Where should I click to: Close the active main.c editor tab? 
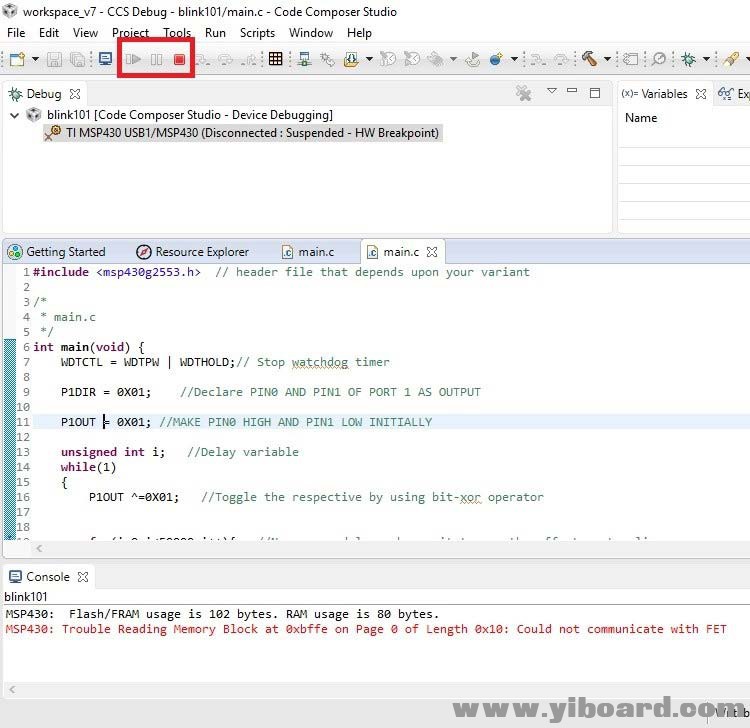coord(432,252)
